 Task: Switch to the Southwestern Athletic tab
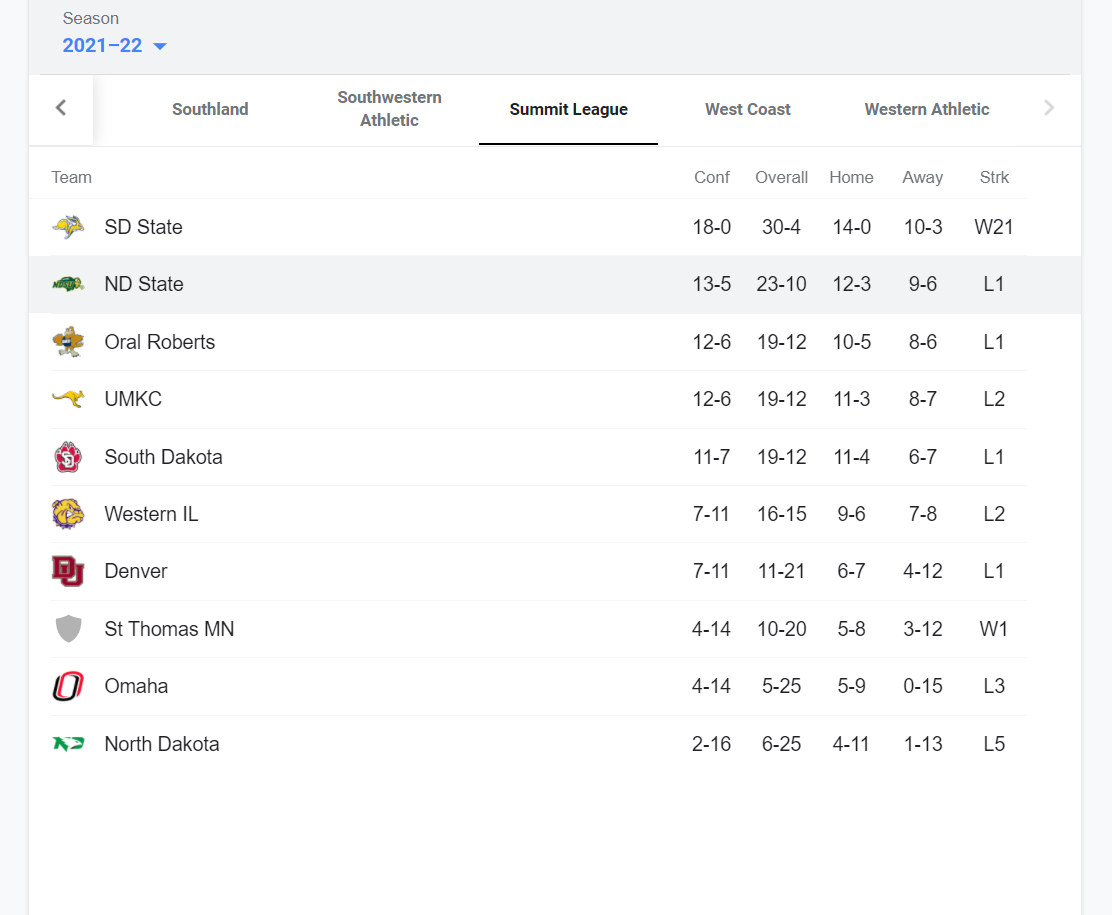point(389,109)
